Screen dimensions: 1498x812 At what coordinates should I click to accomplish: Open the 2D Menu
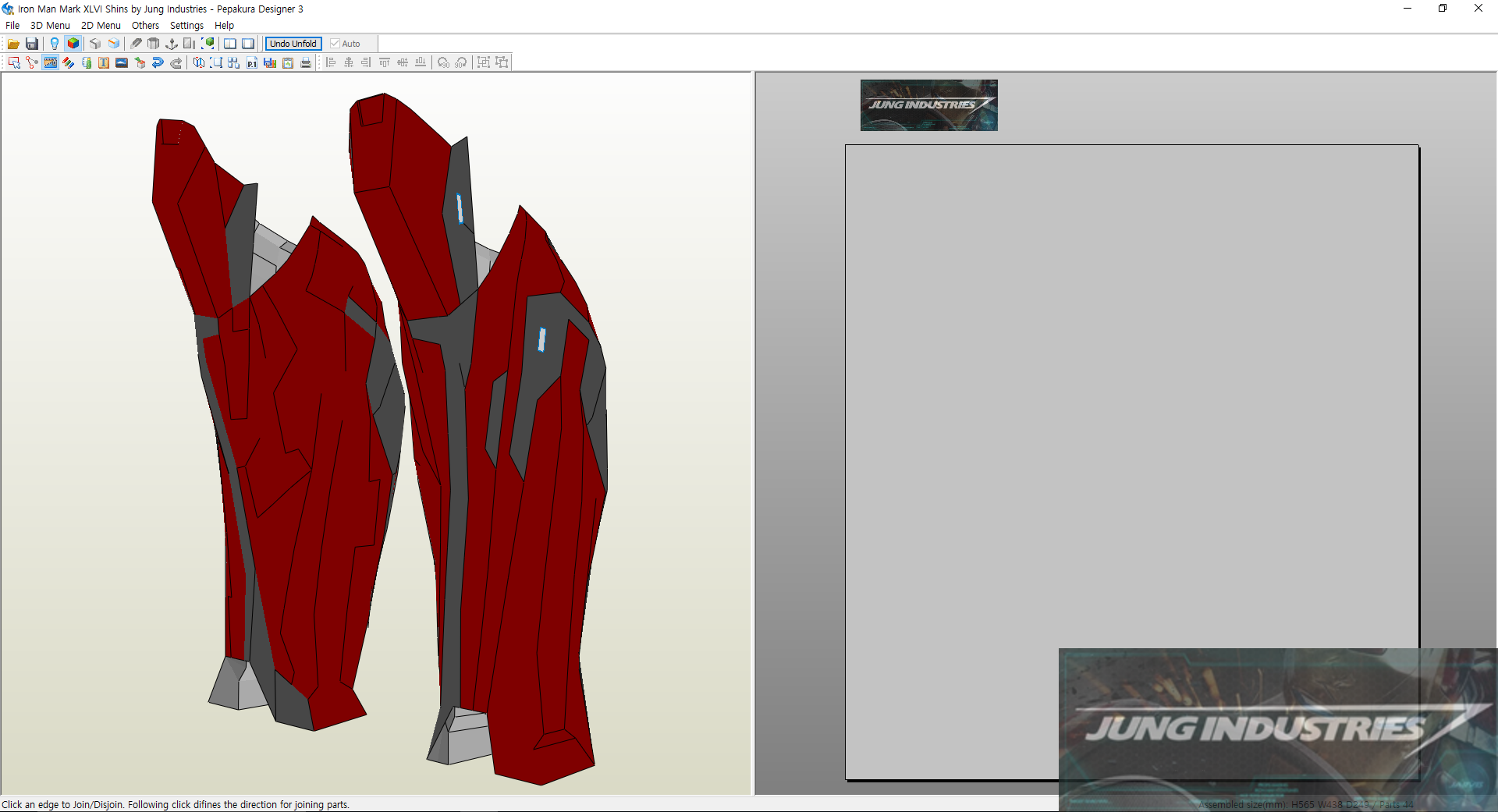pos(101,26)
